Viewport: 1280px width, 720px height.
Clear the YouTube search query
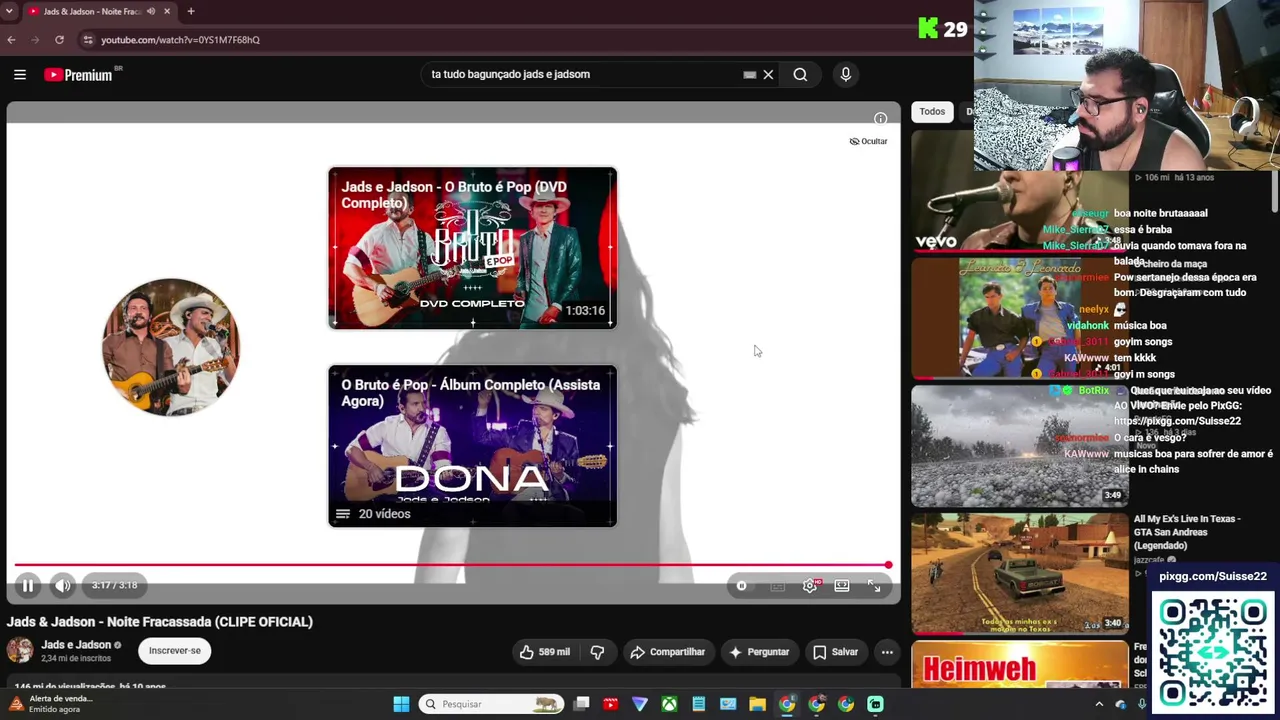click(x=768, y=74)
